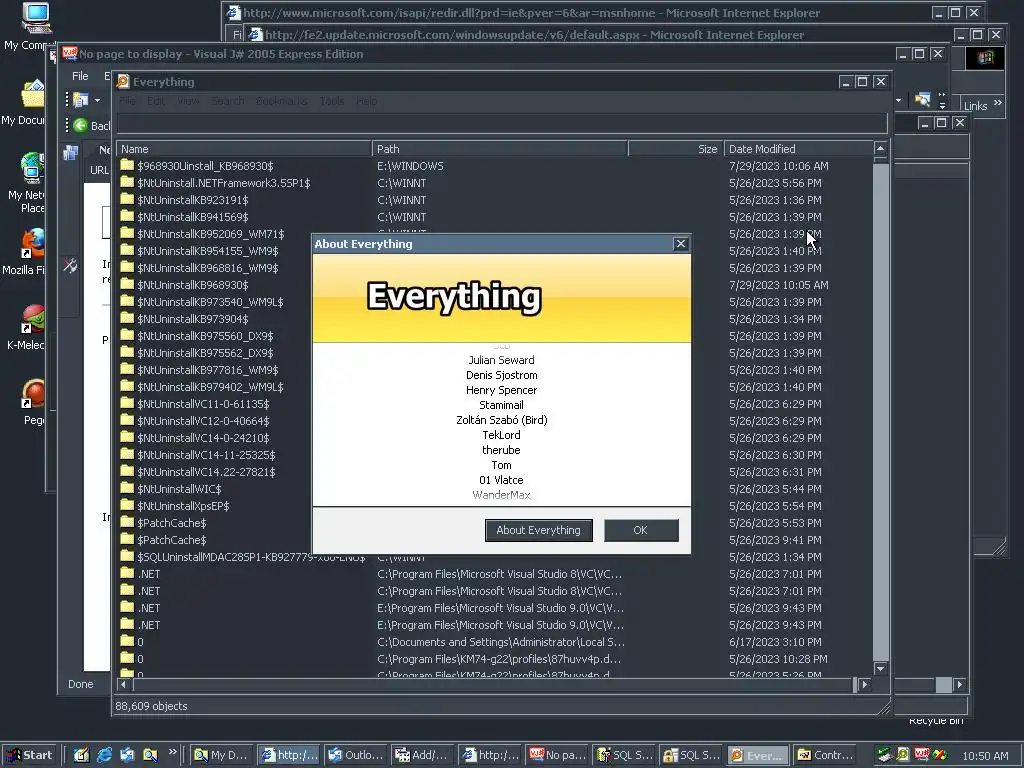1024x768 pixels.
Task: Sort results by Name column header
Action: point(244,149)
